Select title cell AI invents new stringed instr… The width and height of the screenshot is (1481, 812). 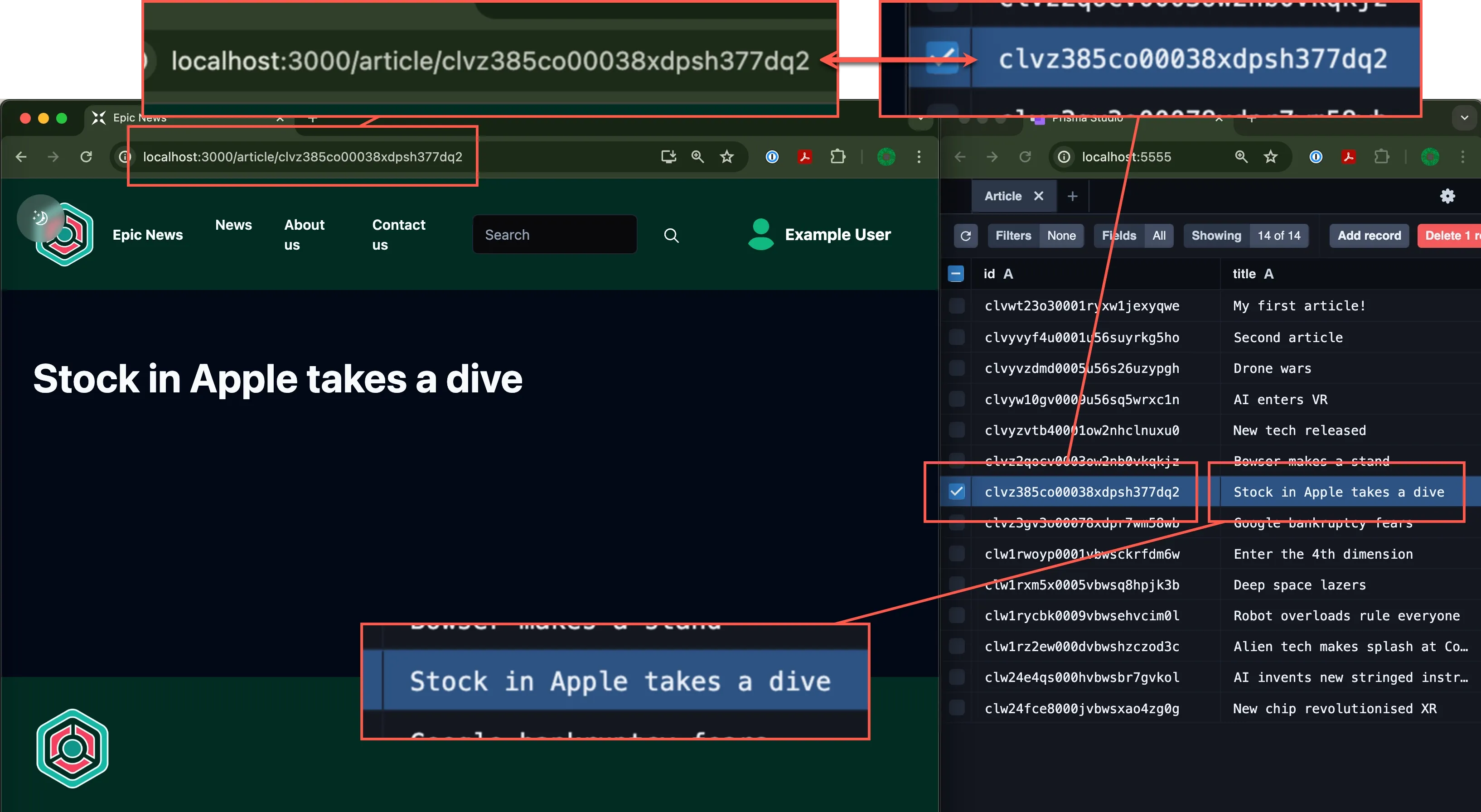(1350, 677)
